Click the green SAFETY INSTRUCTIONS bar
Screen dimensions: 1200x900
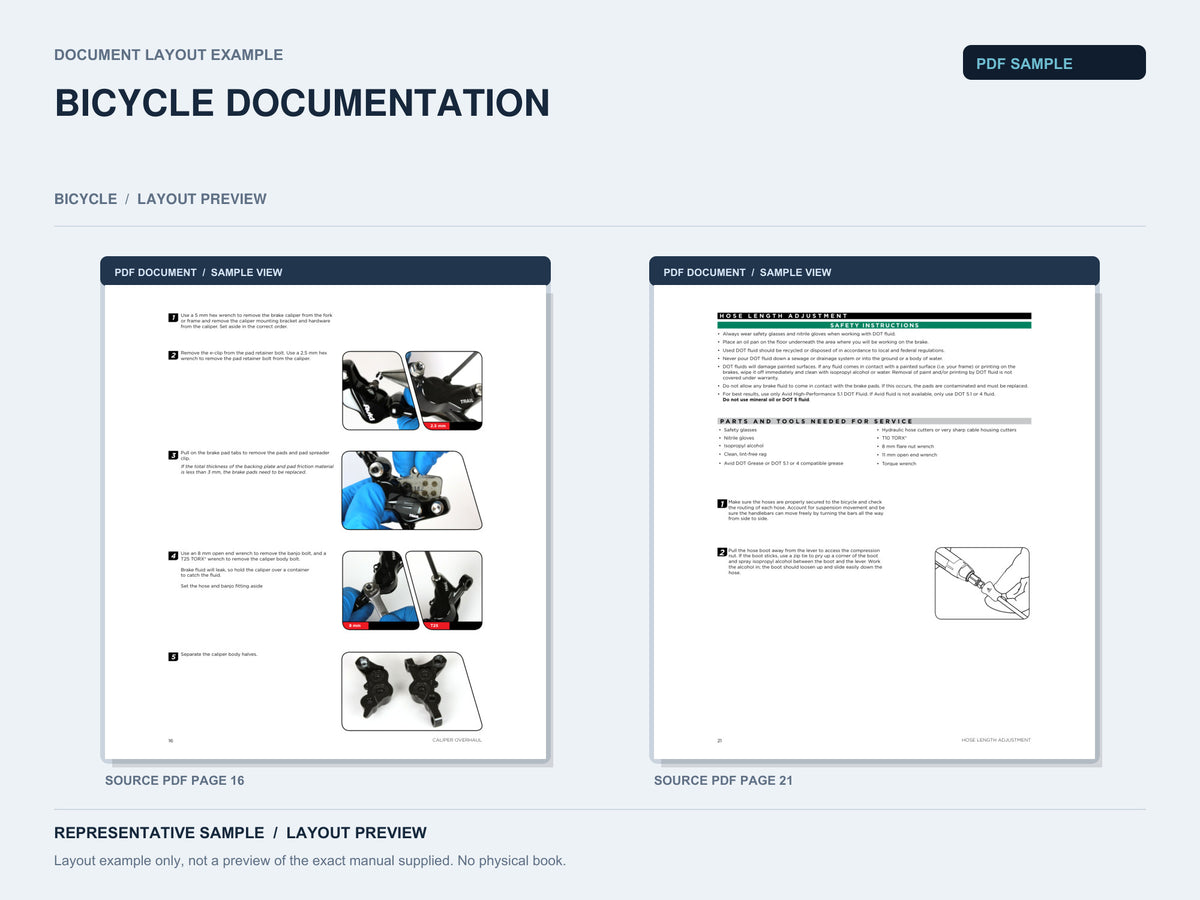point(874,325)
